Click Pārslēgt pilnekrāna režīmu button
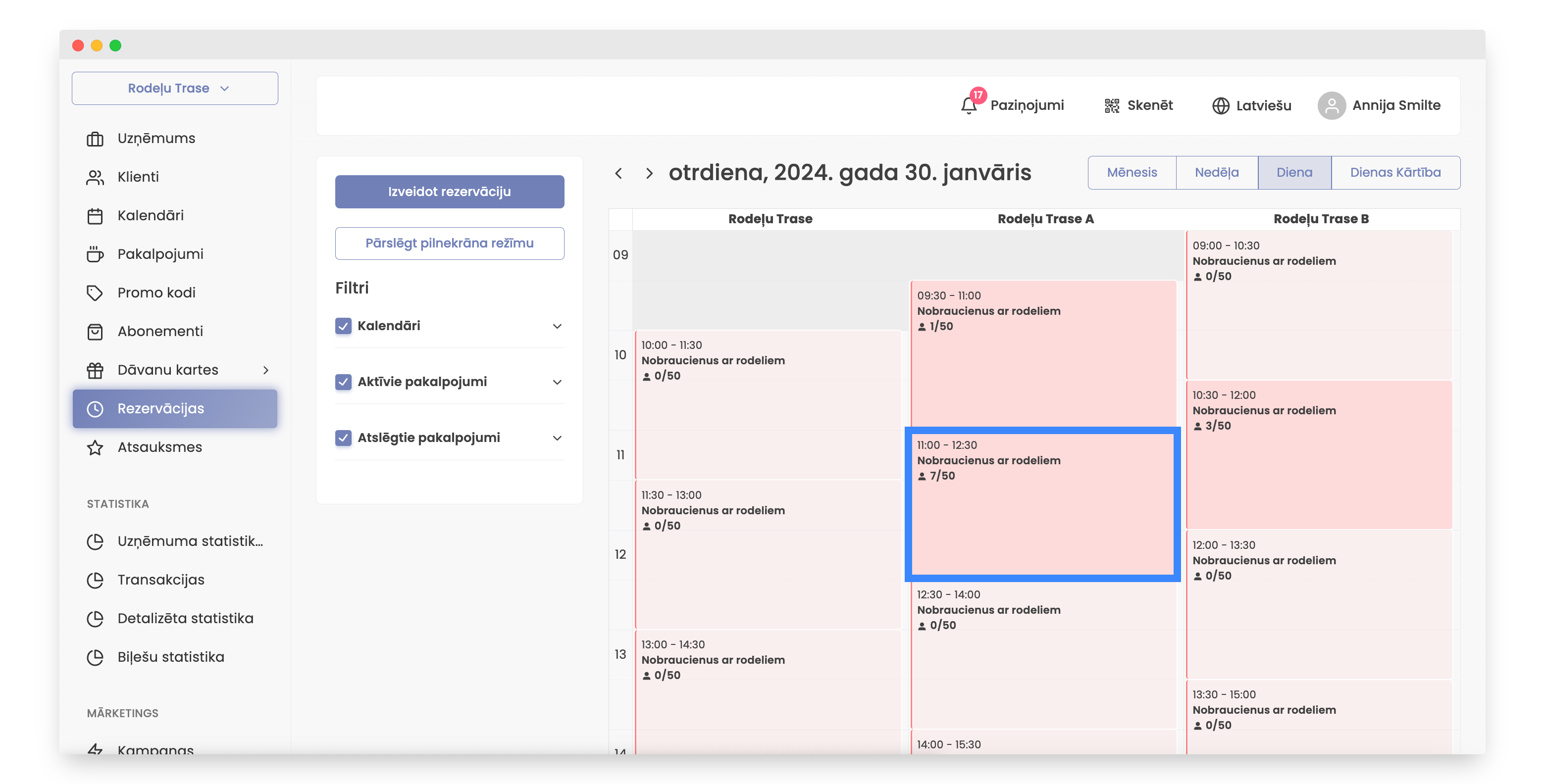Image resolution: width=1545 pixels, height=784 pixels. pos(449,244)
